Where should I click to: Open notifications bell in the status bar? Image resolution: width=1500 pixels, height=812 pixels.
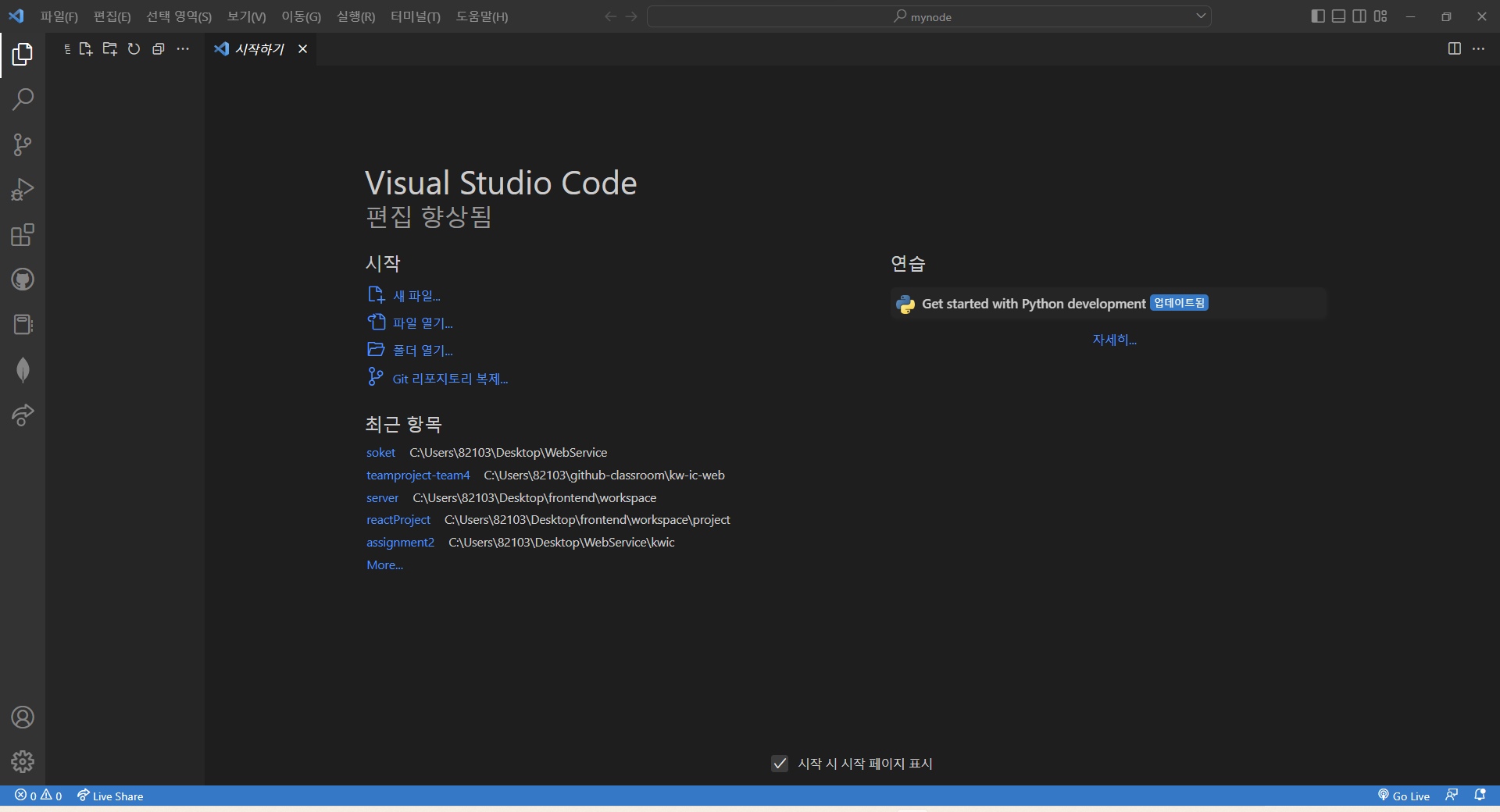pyautogui.click(x=1480, y=796)
